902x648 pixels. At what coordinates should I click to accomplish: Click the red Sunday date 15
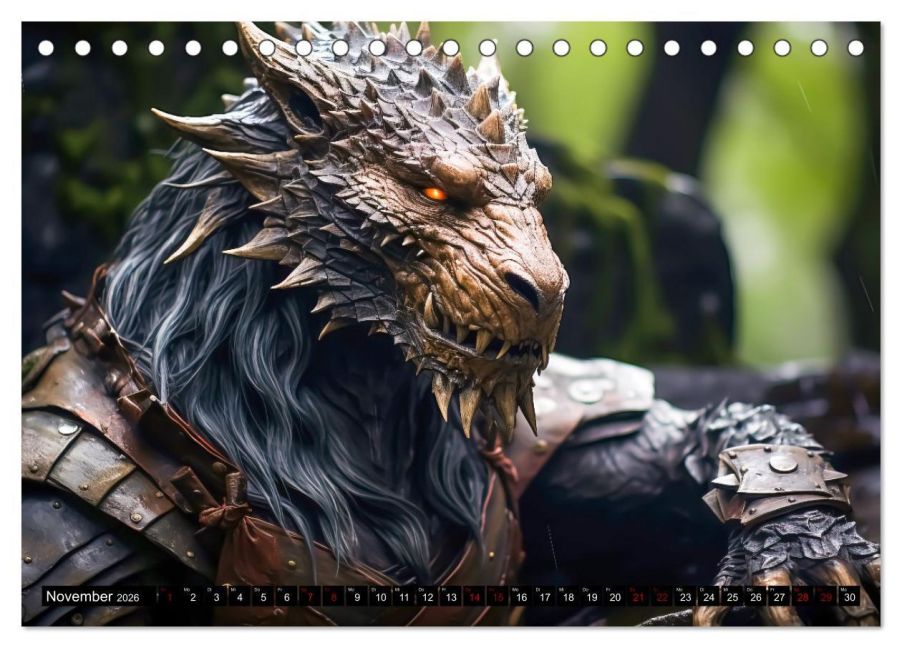click(x=497, y=597)
